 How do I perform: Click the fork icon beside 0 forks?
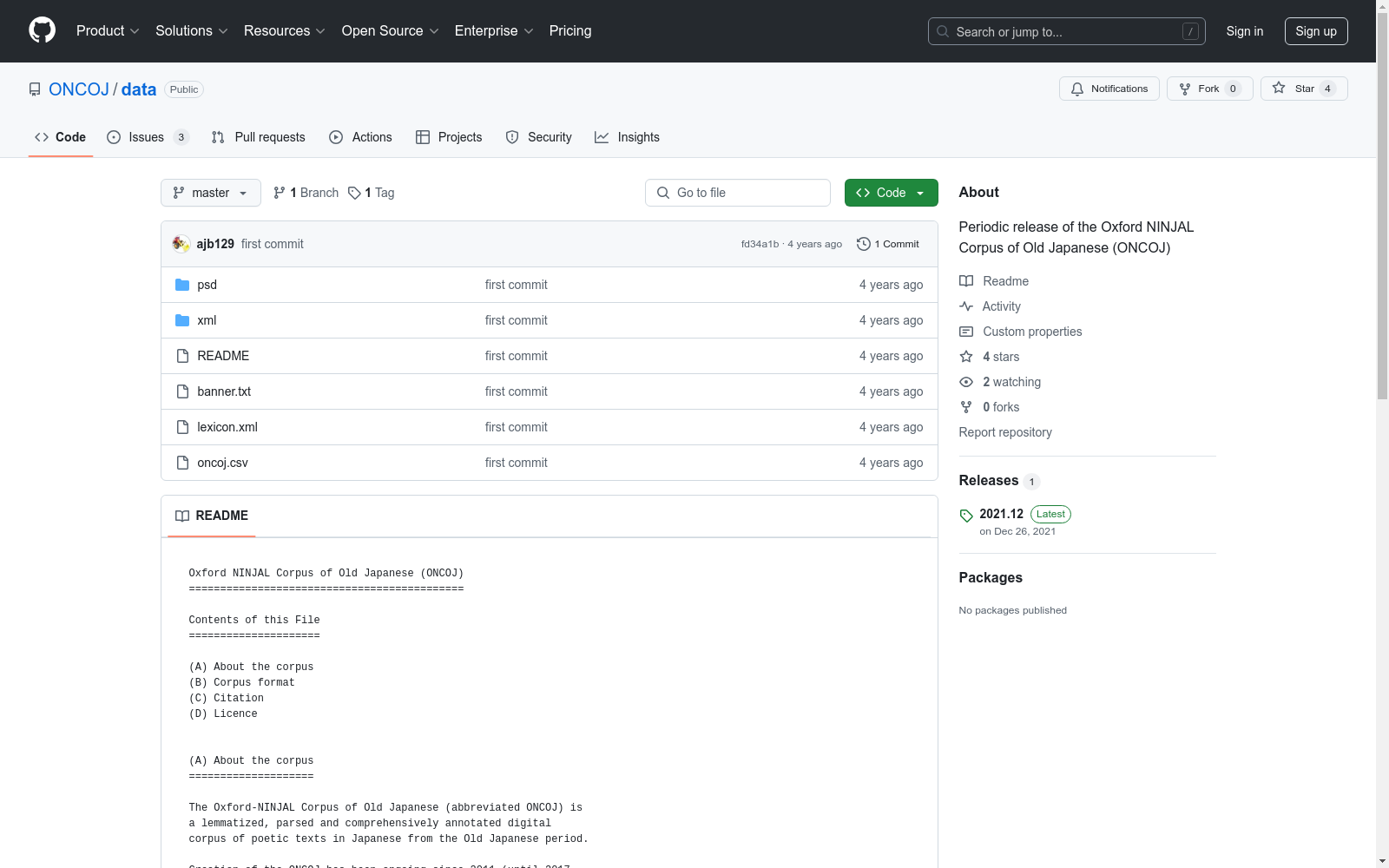(966, 407)
